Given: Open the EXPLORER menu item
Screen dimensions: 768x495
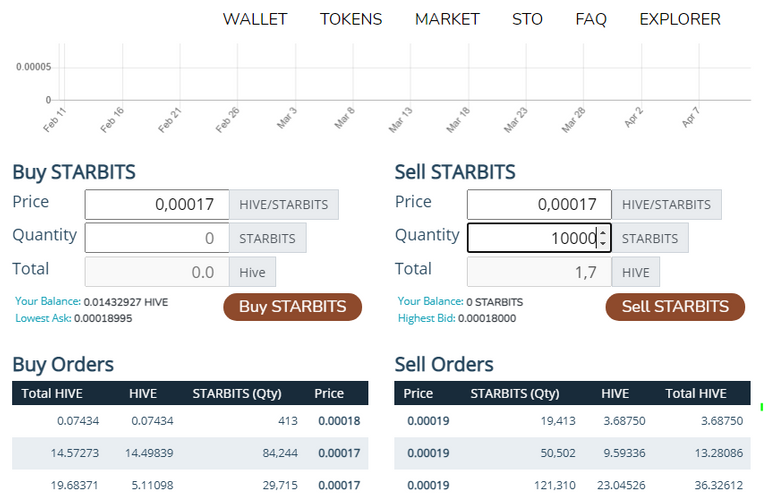Looking at the screenshot, I should click(680, 19).
